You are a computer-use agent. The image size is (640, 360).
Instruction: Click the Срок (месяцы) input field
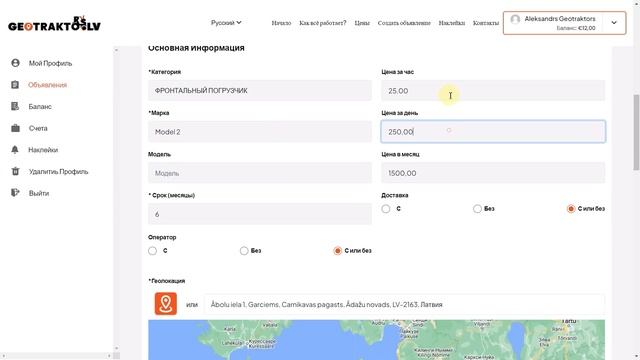[x=260, y=214]
